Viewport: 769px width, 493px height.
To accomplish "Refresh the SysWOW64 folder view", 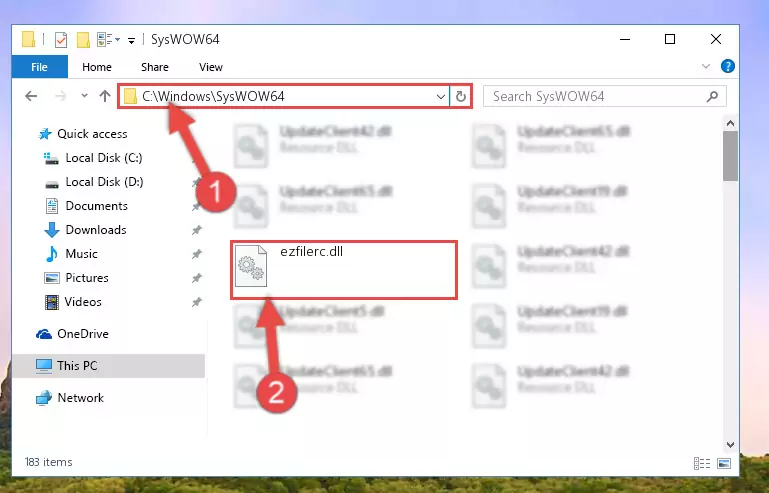I will 461,96.
